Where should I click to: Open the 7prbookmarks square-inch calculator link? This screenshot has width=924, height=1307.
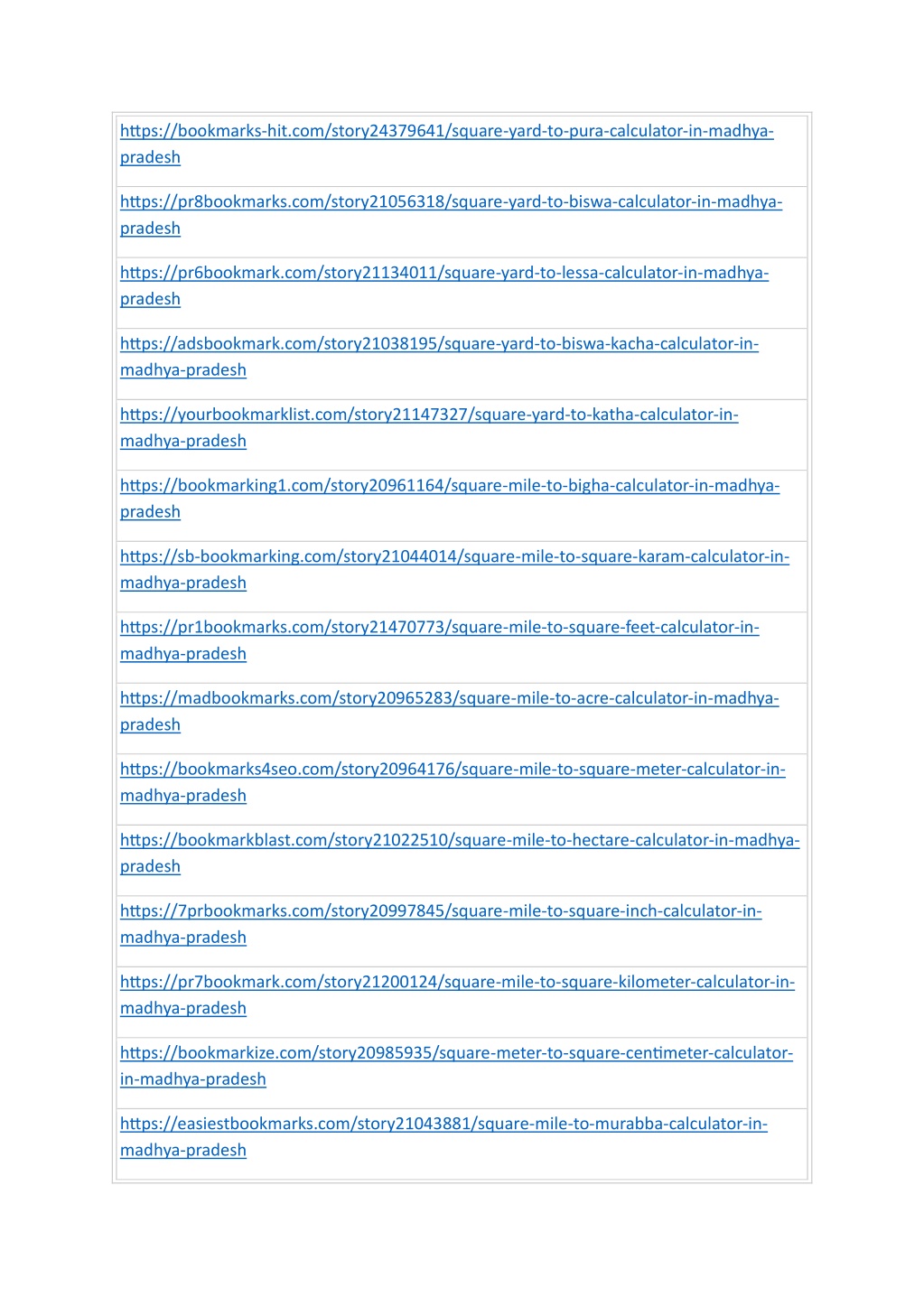coord(441,911)
